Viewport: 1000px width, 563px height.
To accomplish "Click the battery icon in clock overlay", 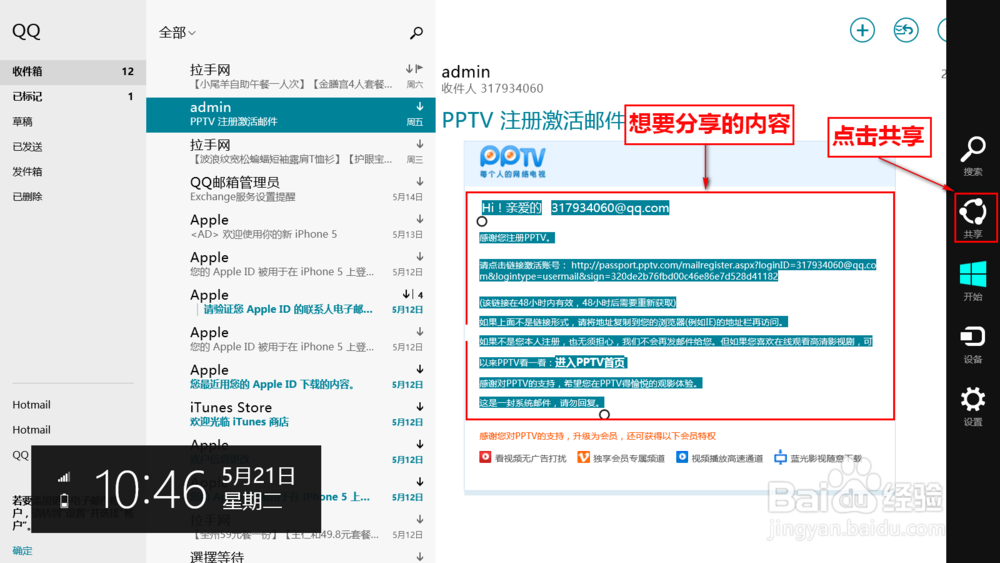I will click(64, 501).
